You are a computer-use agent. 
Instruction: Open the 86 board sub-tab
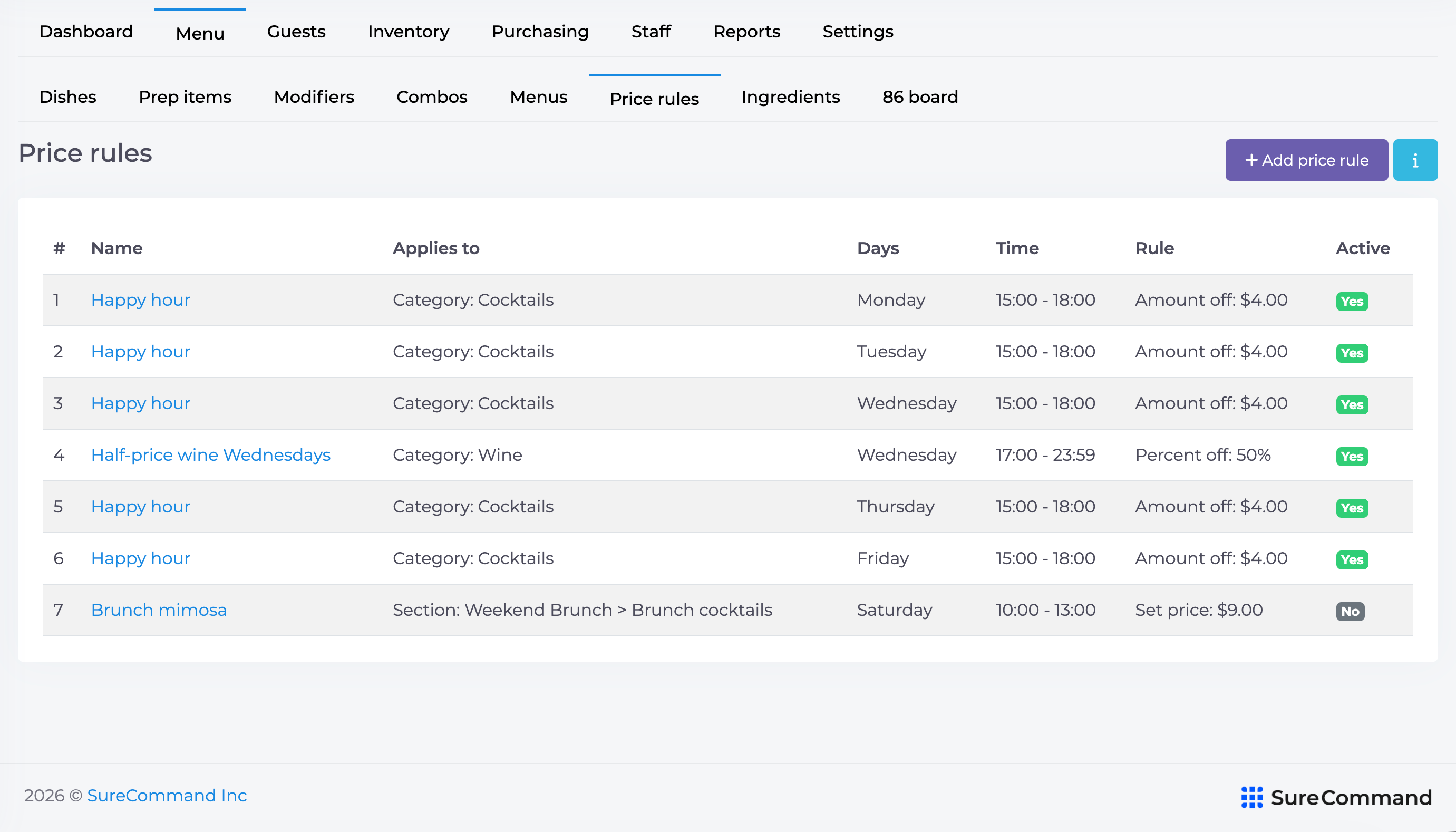coord(920,97)
